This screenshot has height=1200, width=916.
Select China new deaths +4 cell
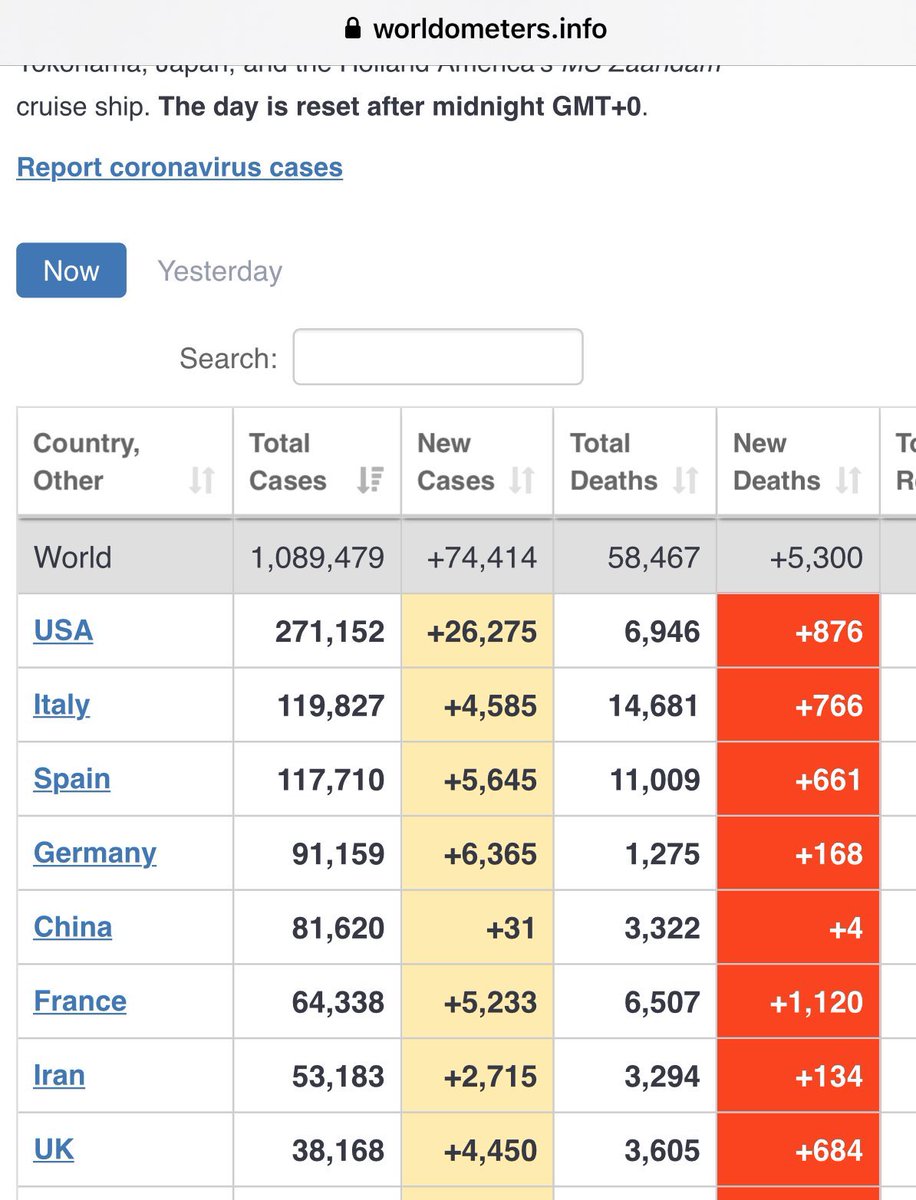(798, 928)
